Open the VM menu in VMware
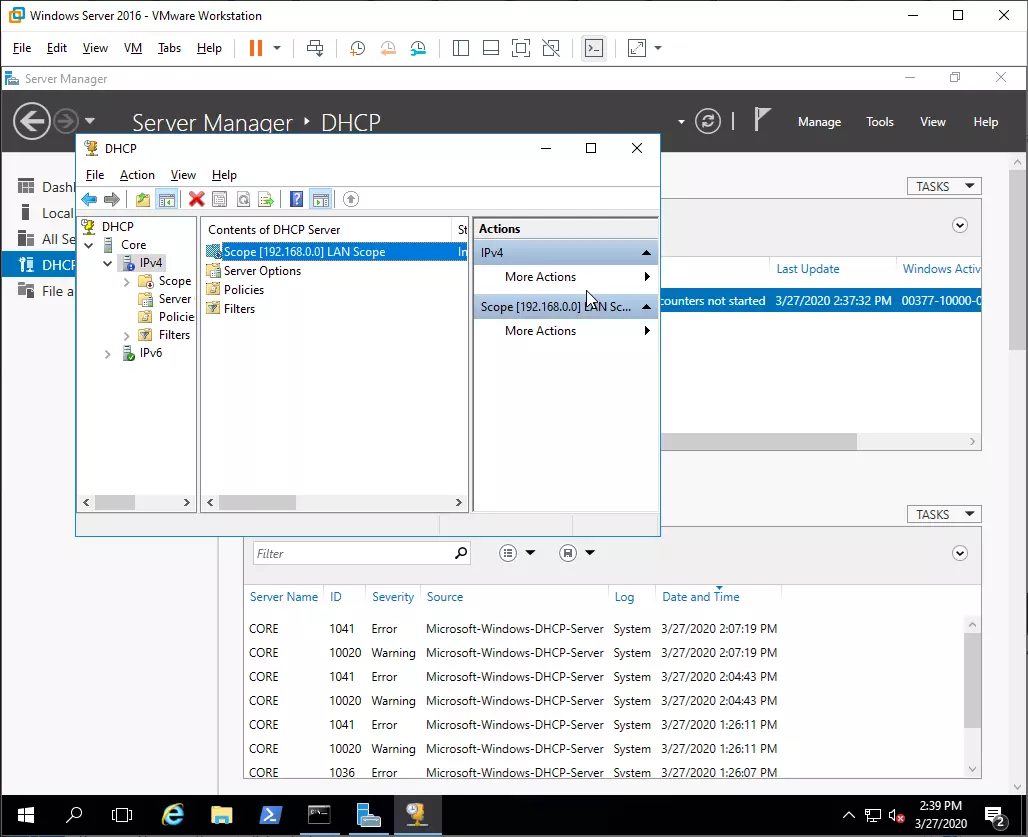1028x837 pixels. (x=132, y=48)
